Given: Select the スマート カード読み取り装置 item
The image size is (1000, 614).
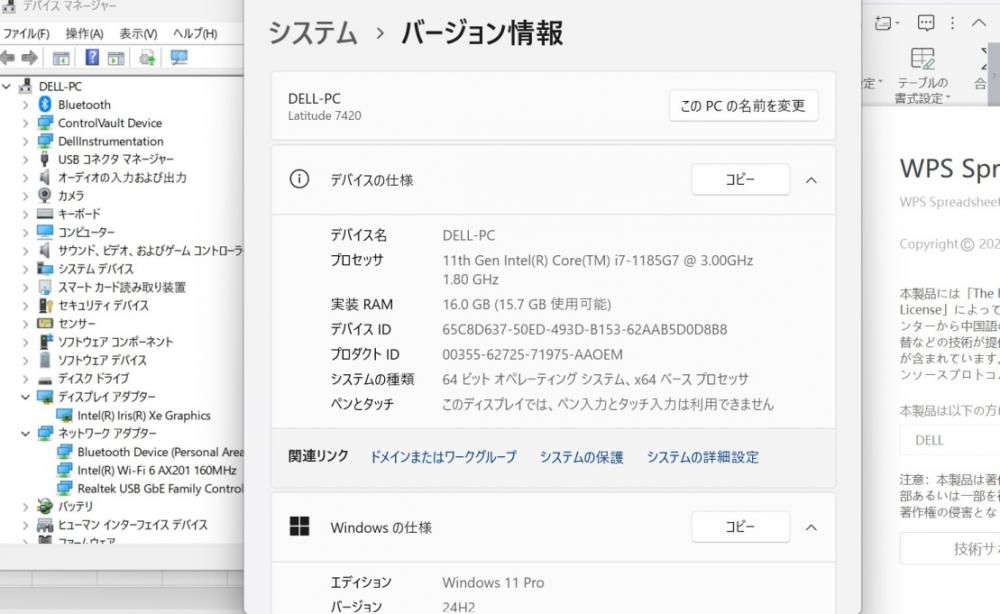Looking at the screenshot, I should (122, 288).
